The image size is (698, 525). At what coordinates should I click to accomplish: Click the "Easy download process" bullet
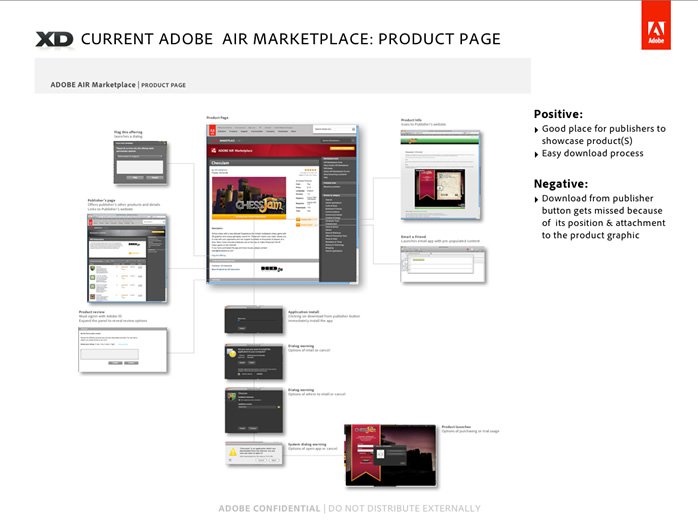[x=592, y=153]
